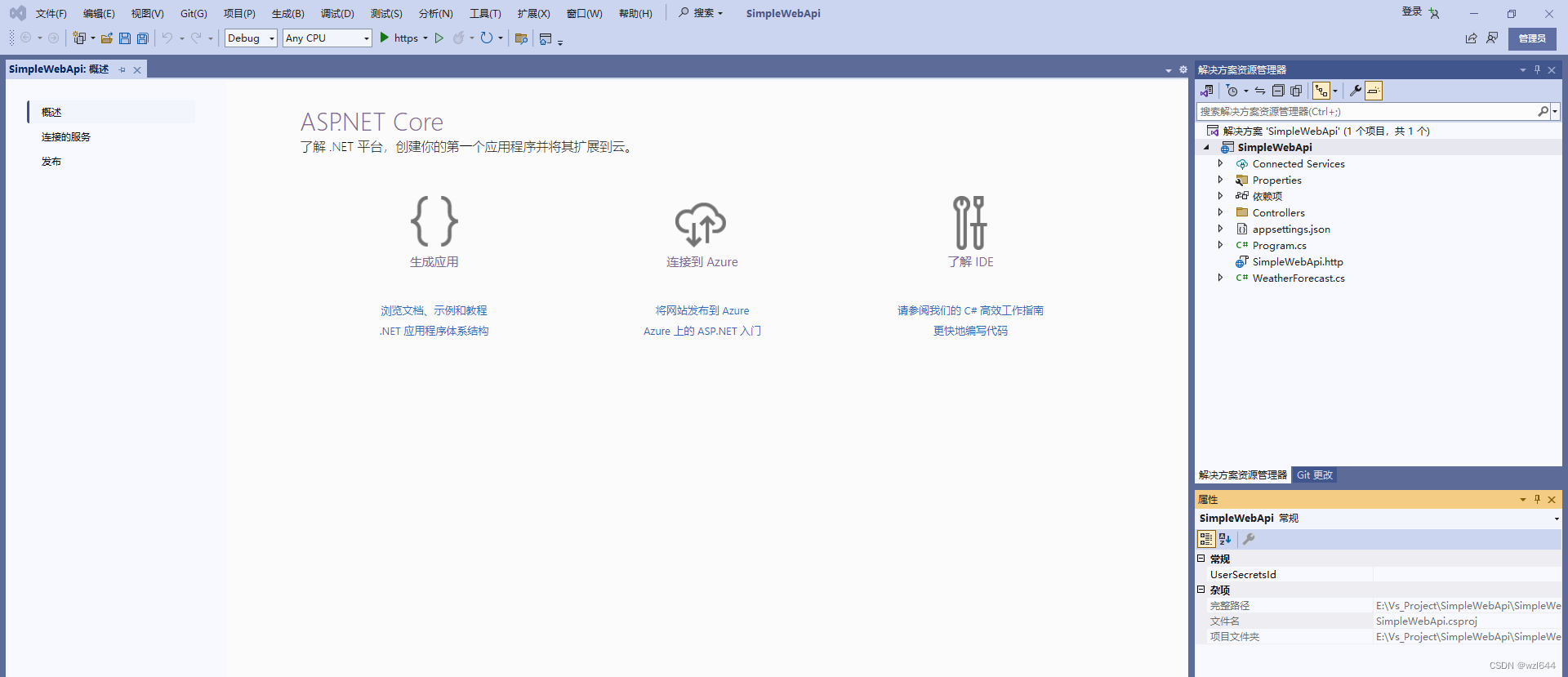Collapse the 常规 property category
The image size is (1568, 677).
1201,559
